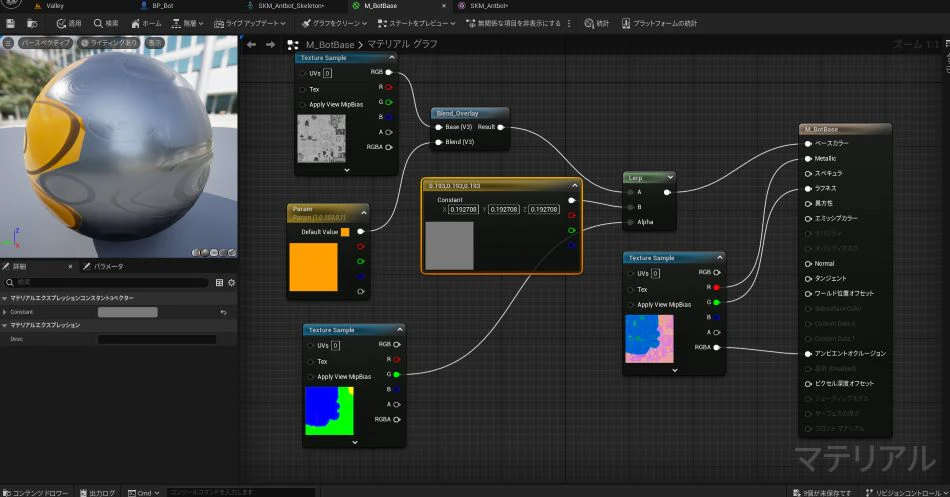Click the browse to asset icon
950x497 pixels.
32,23
